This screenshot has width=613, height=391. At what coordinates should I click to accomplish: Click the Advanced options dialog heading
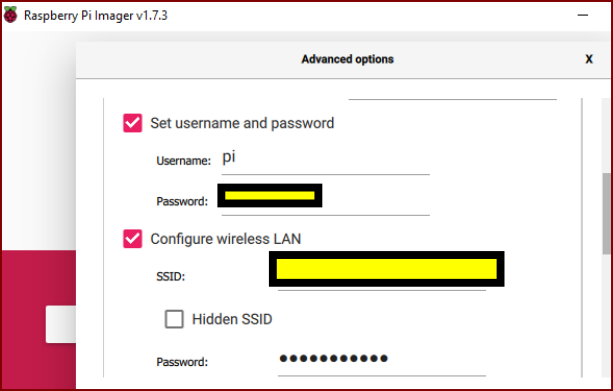348,59
